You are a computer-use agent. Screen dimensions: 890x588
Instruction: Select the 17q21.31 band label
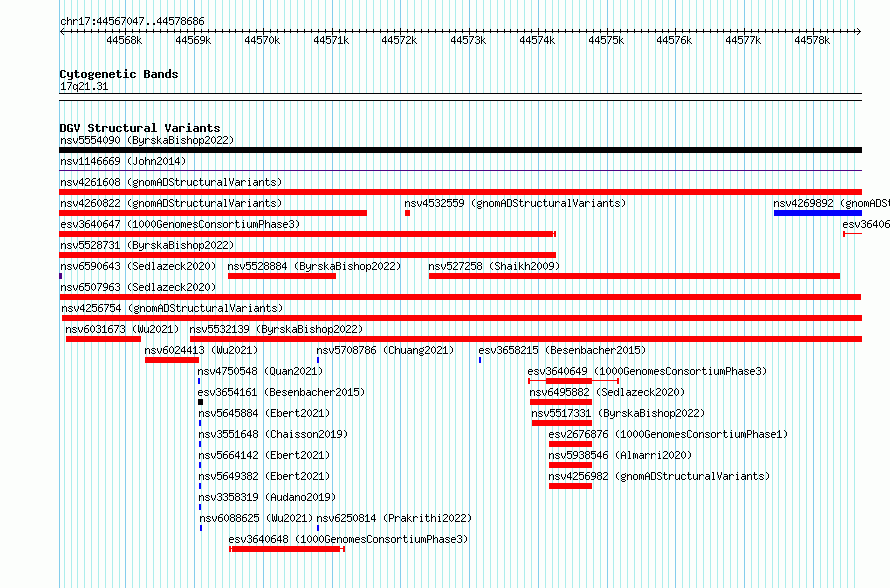coord(83,86)
